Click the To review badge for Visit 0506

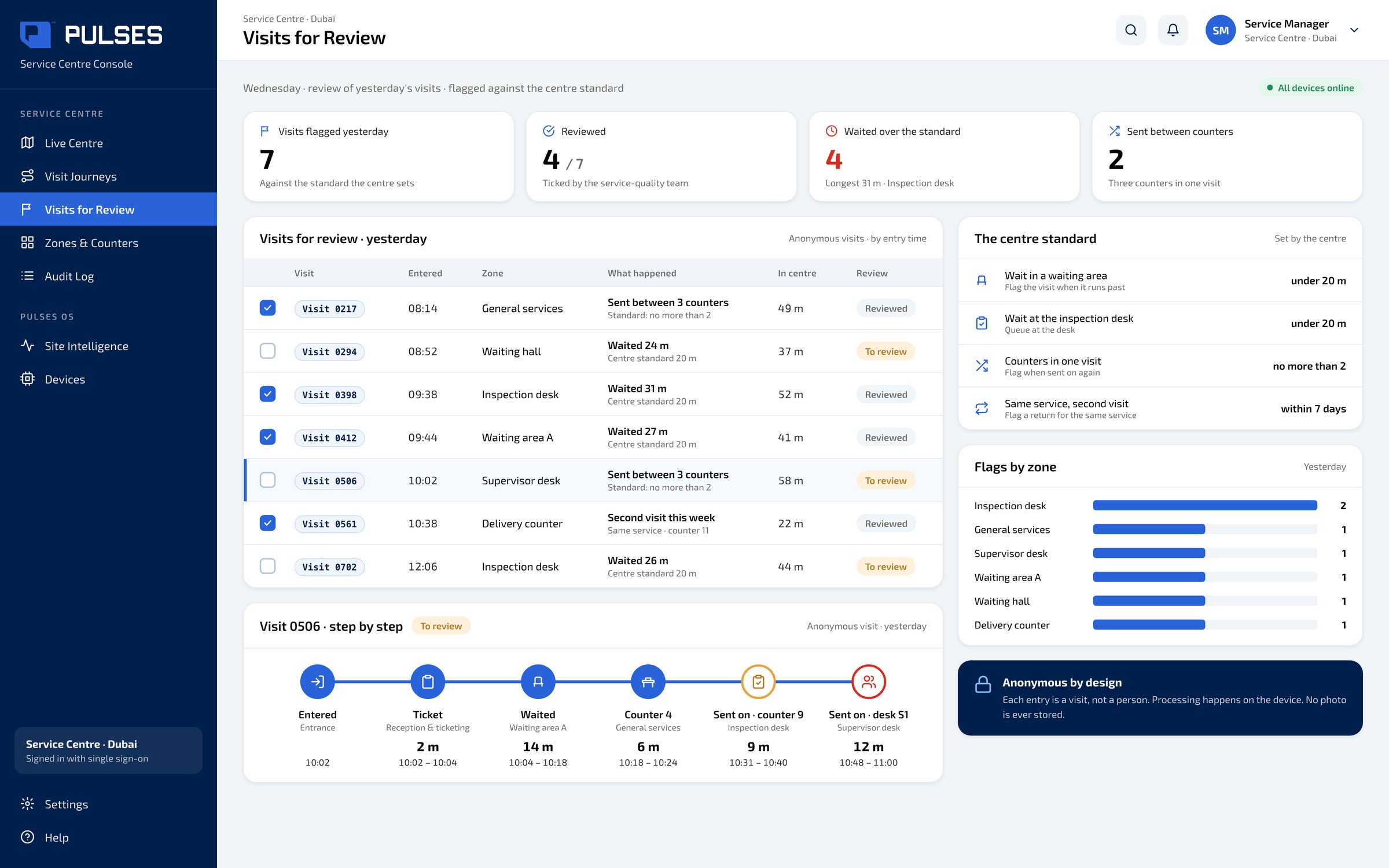tap(885, 480)
